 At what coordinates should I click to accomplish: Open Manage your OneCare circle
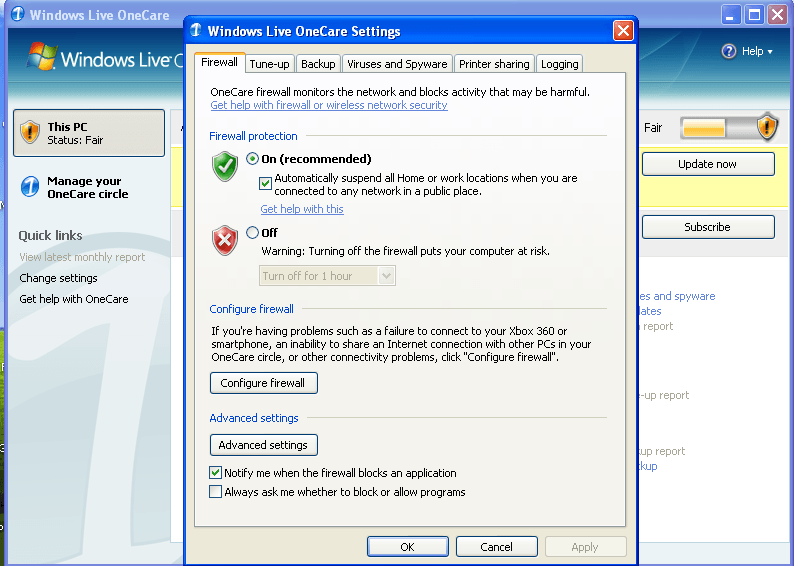click(88, 187)
